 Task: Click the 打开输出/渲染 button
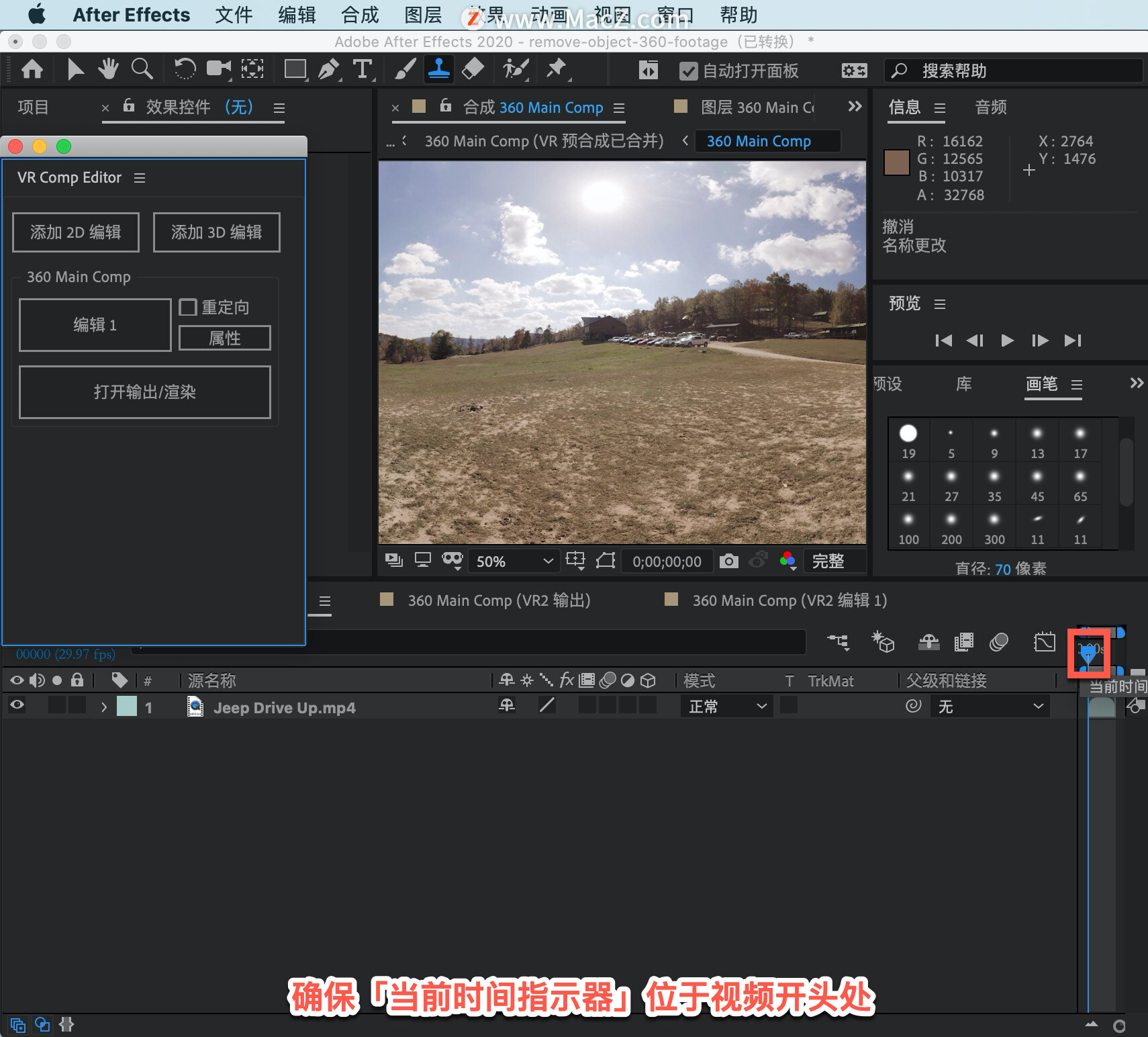145,392
